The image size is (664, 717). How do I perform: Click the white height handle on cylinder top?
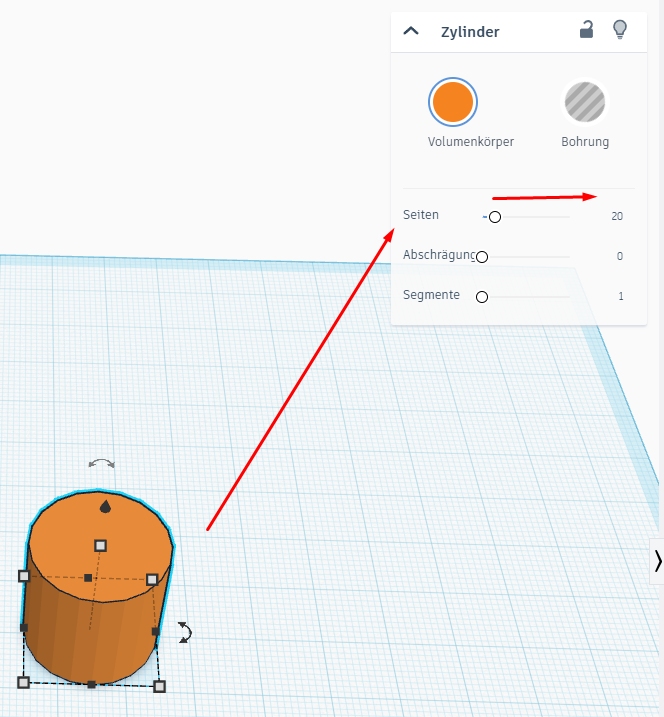coord(101,546)
